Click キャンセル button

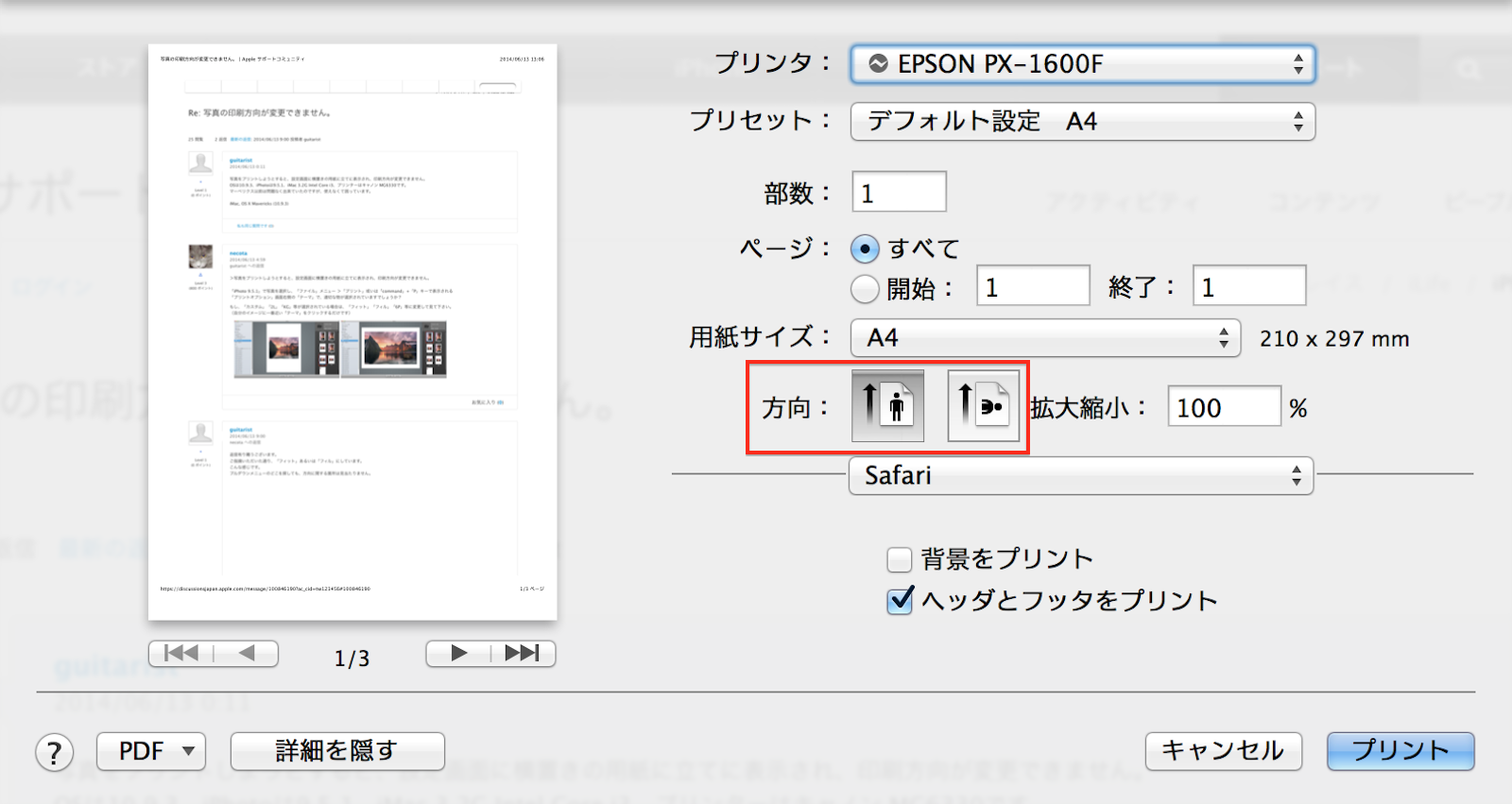[x=1224, y=751]
